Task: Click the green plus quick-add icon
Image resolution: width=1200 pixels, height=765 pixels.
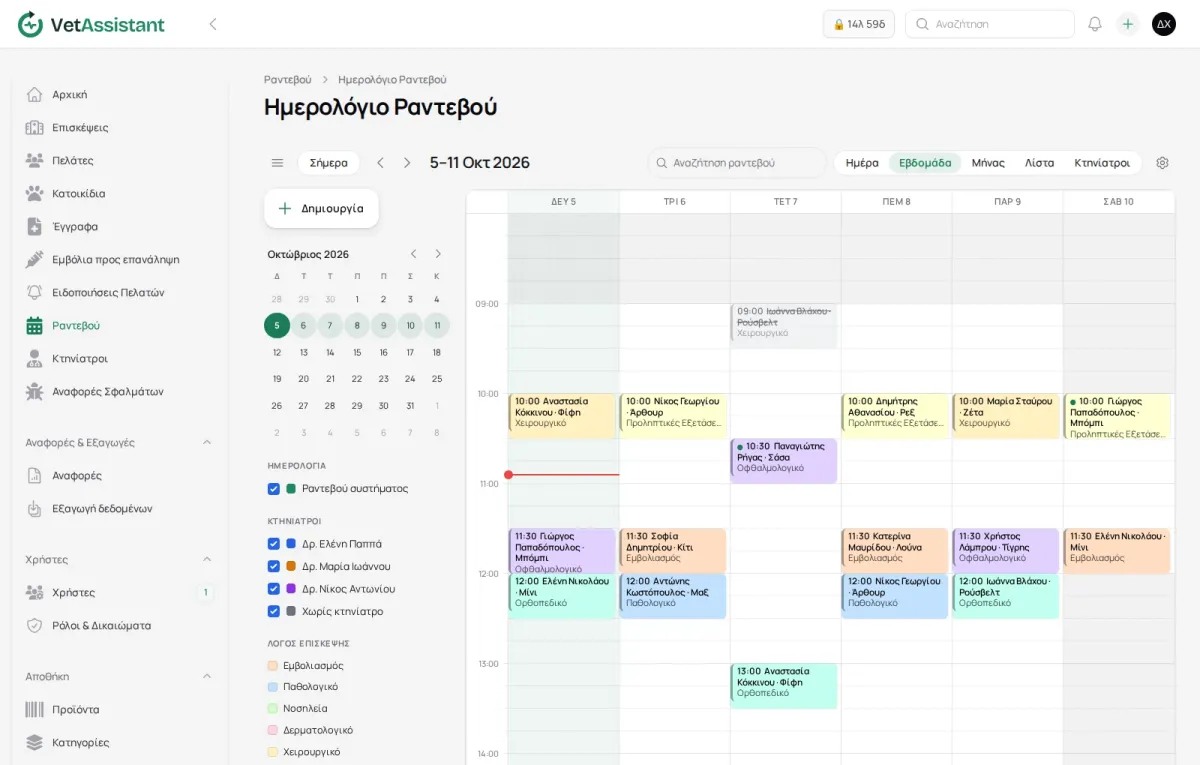Action: [x=1128, y=24]
